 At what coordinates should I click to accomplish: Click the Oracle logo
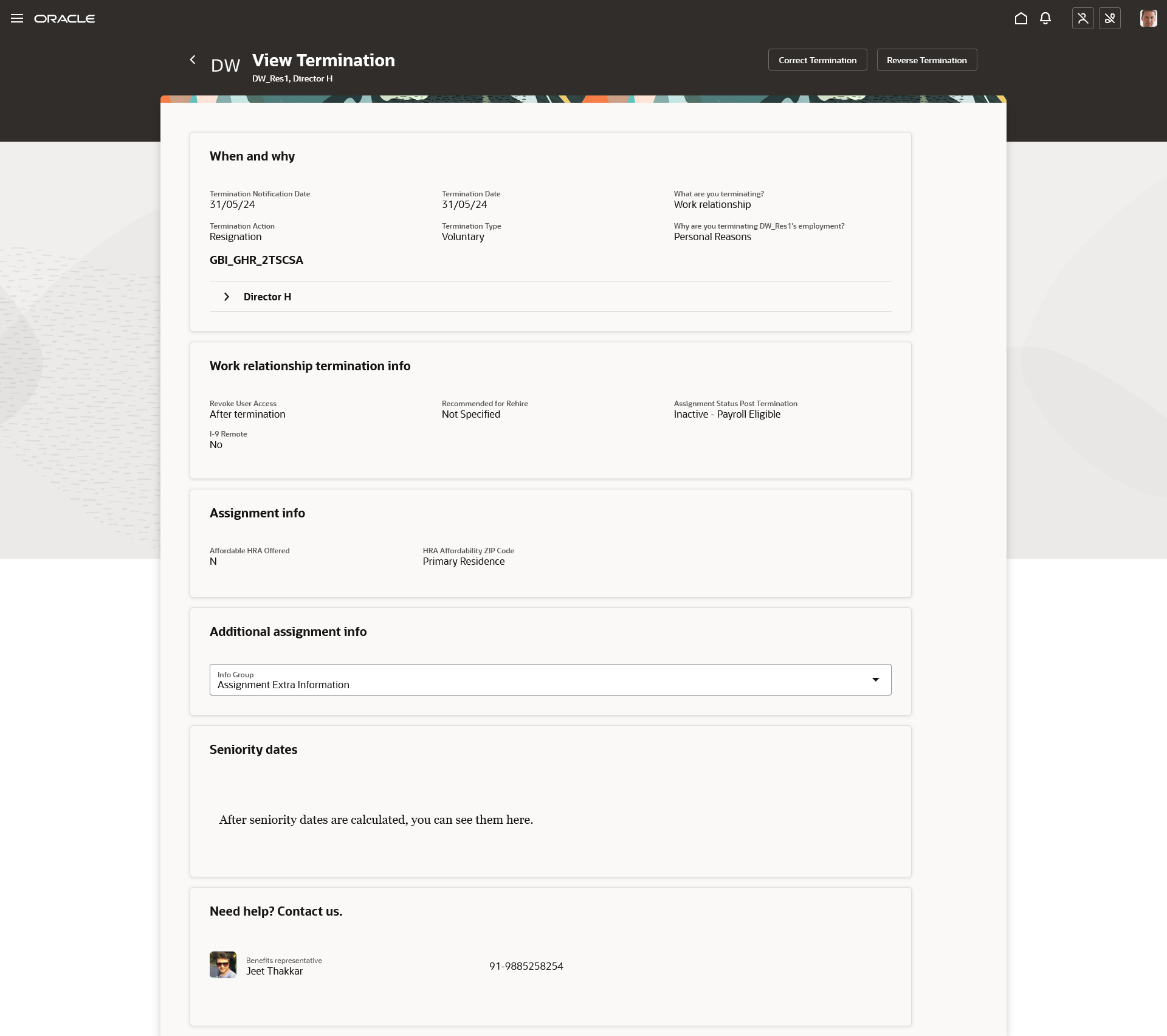pyautogui.click(x=64, y=19)
